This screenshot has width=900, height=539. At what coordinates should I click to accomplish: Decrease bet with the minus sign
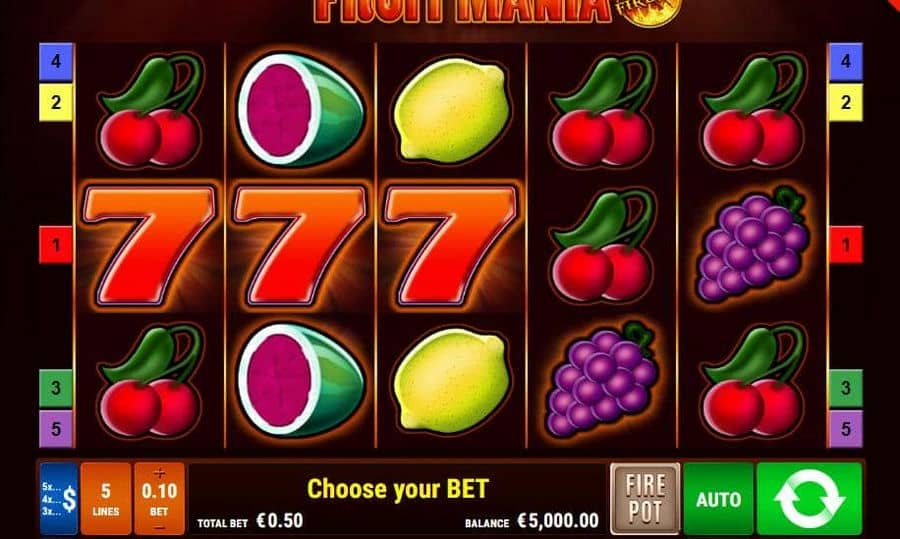click(160, 527)
